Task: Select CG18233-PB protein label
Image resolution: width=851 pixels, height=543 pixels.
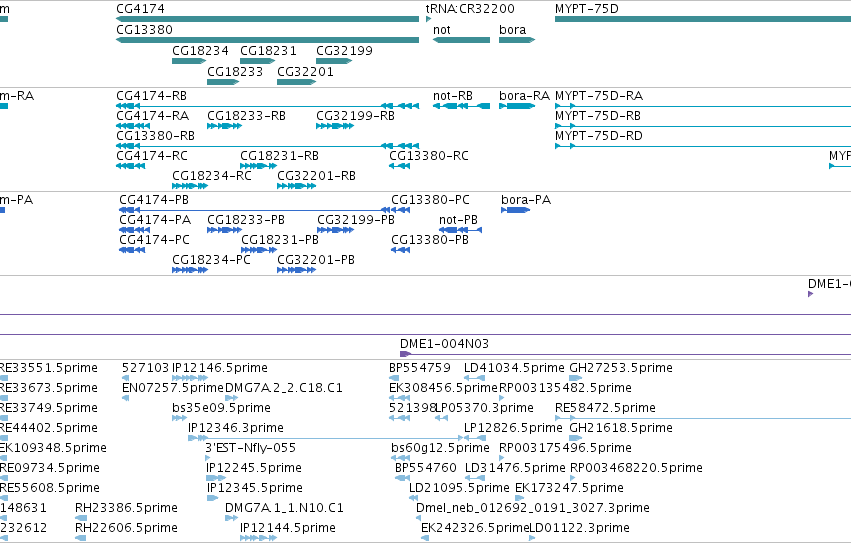Action: (246, 220)
